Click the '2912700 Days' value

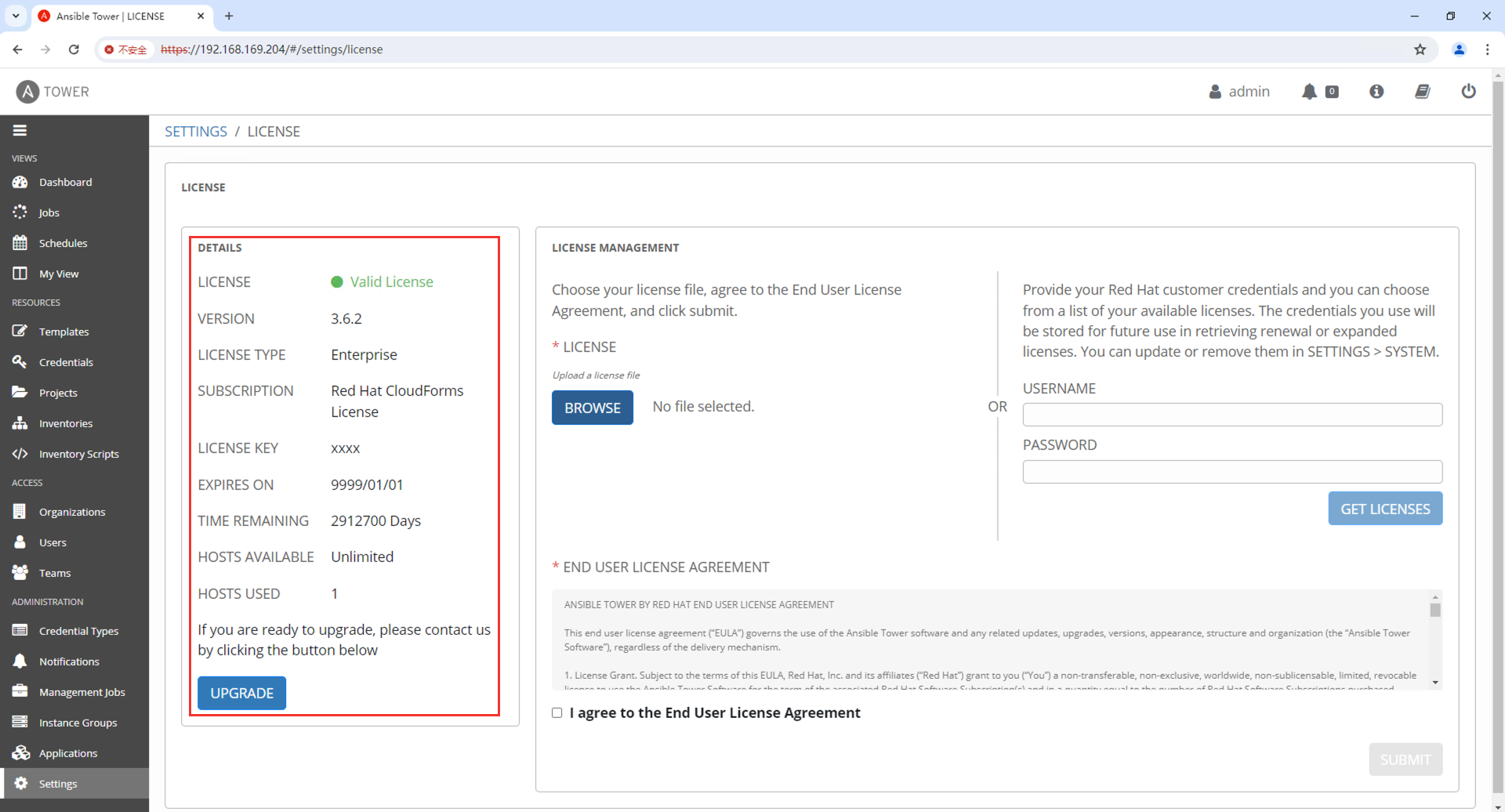[375, 521]
